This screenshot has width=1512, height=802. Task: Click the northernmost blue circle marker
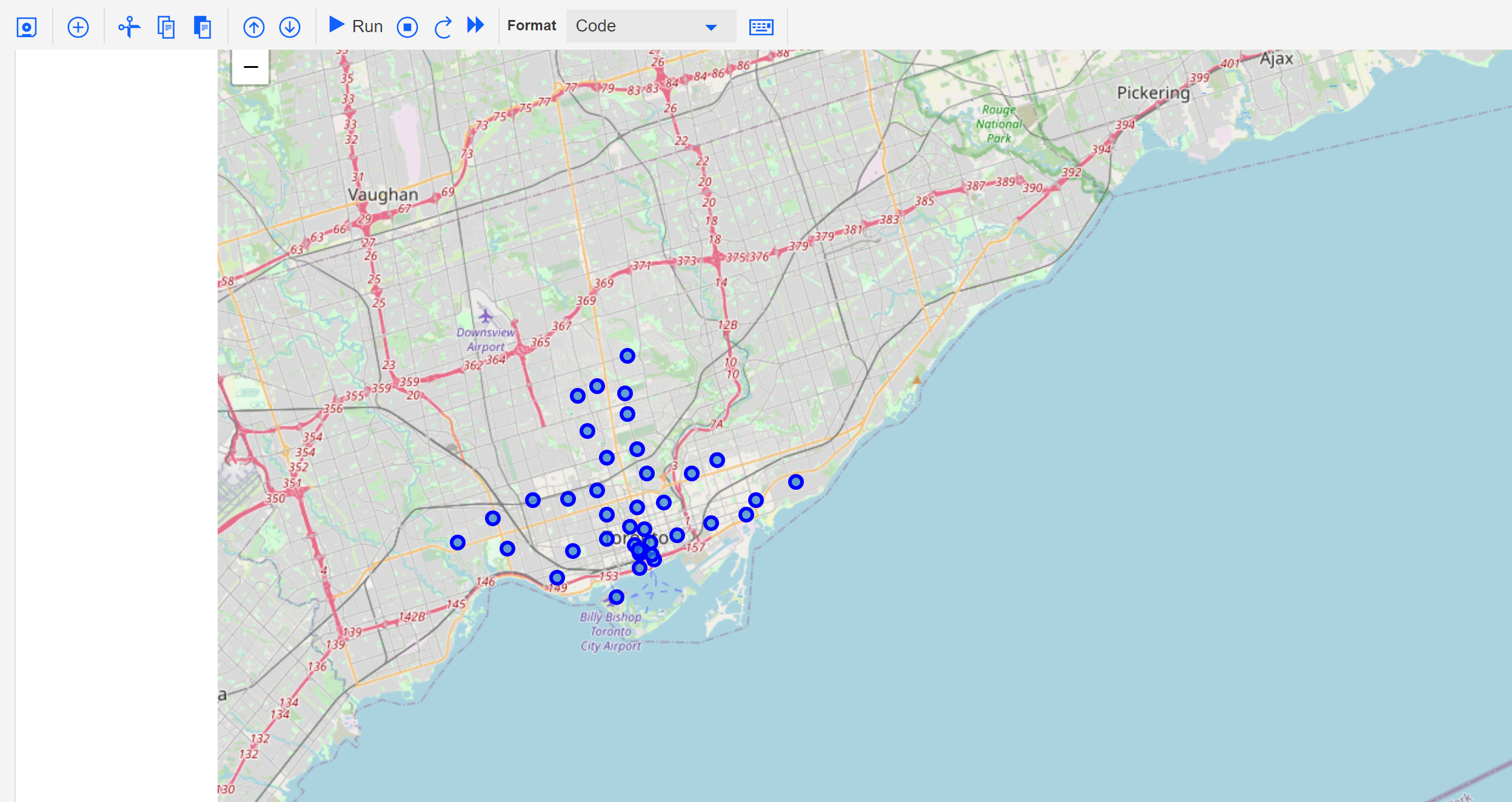627,356
